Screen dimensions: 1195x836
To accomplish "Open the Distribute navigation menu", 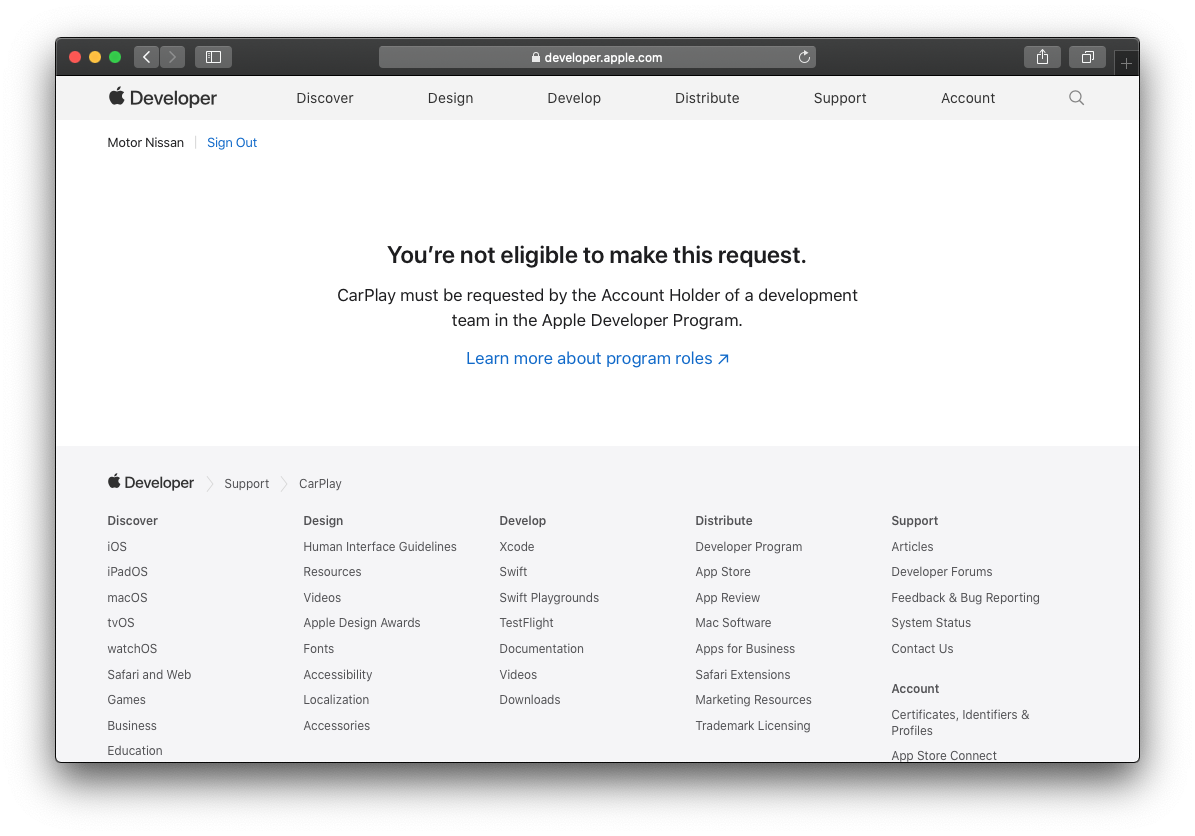I will (707, 98).
